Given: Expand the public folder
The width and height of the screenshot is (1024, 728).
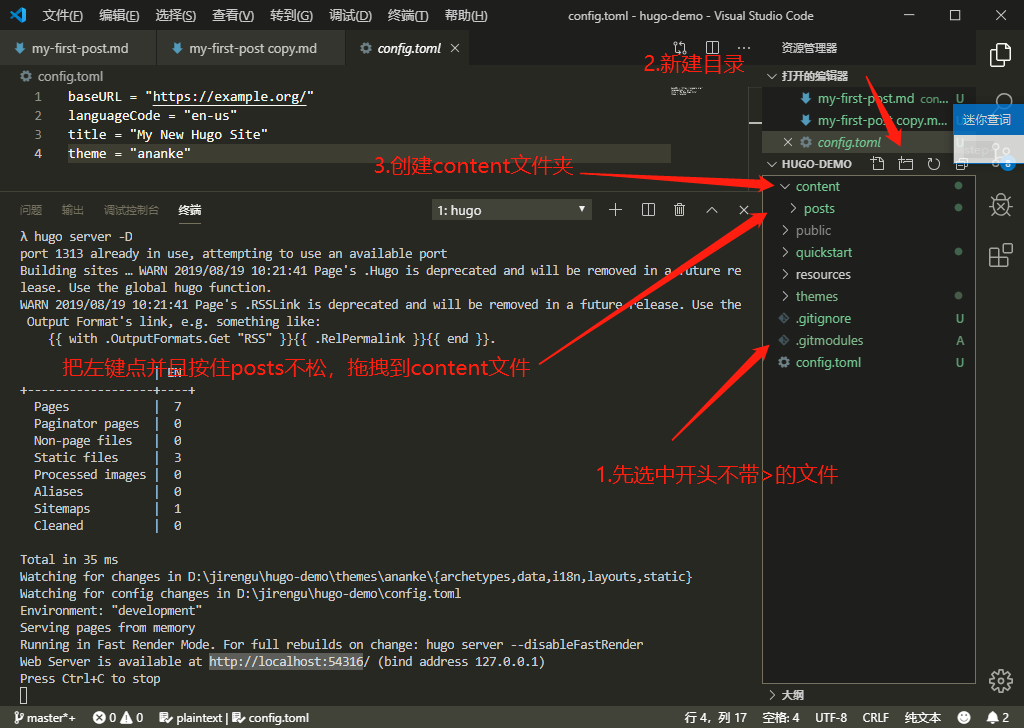Looking at the screenshot, I should pos(786,230).
